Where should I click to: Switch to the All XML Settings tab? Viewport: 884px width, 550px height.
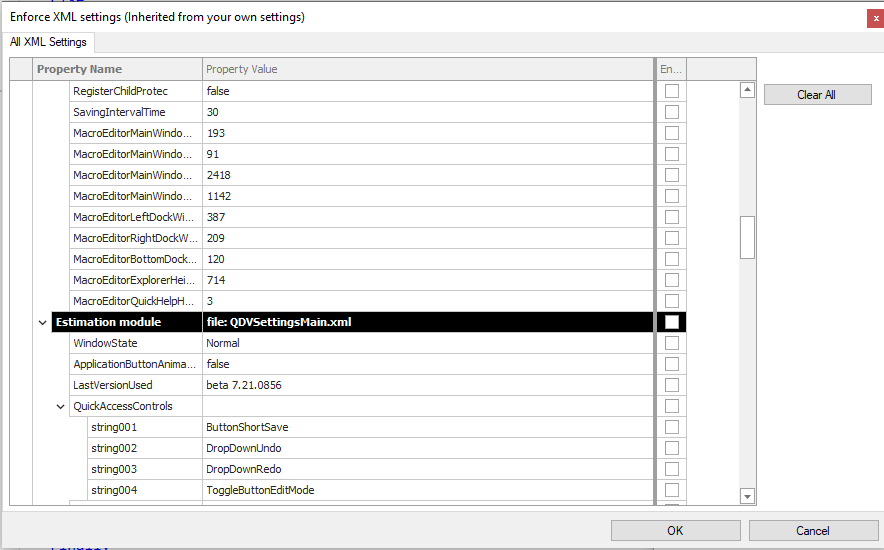(x=49, y=42)
